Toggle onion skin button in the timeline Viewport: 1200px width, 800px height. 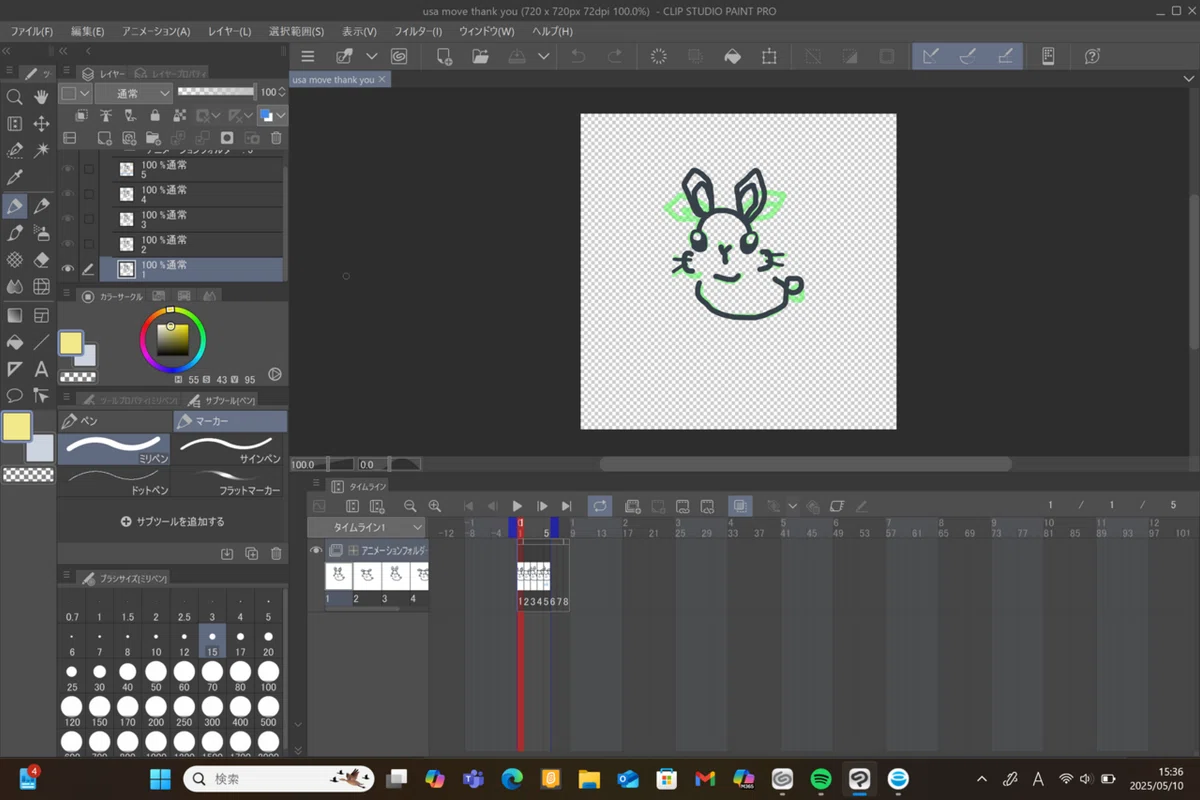(x=739, y=506)
